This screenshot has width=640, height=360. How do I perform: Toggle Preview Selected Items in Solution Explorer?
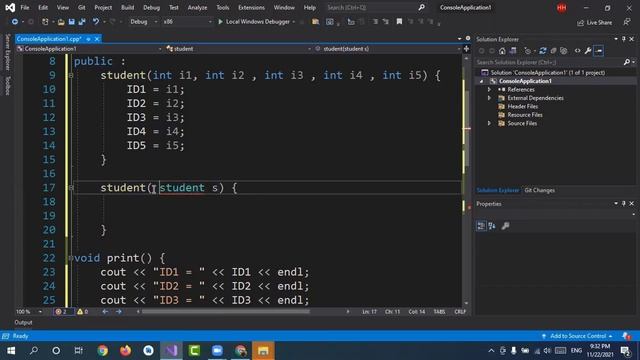[599, 51]
